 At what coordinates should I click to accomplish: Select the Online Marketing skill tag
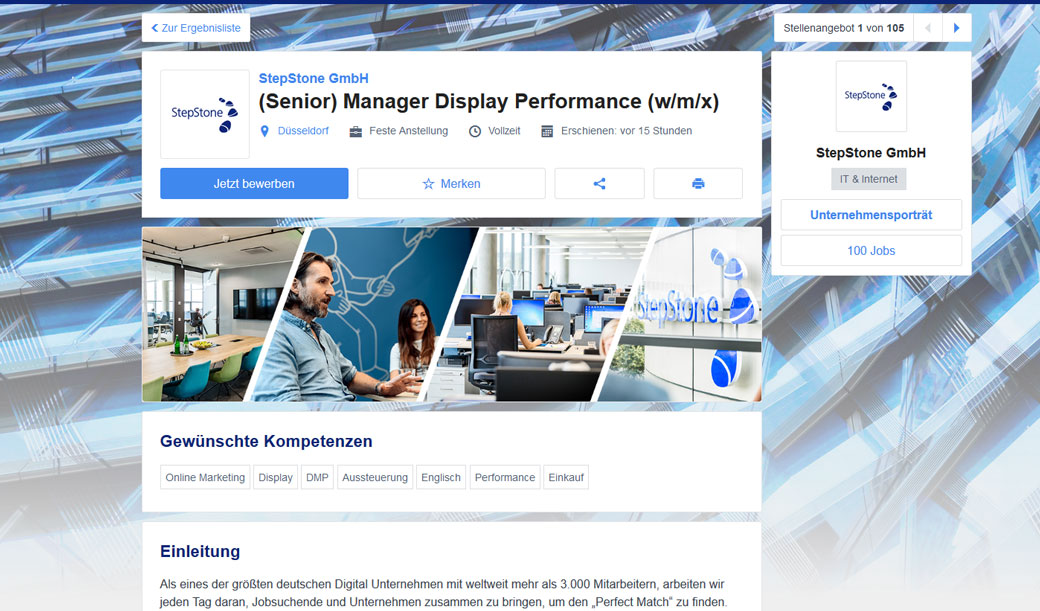[205, 478]
